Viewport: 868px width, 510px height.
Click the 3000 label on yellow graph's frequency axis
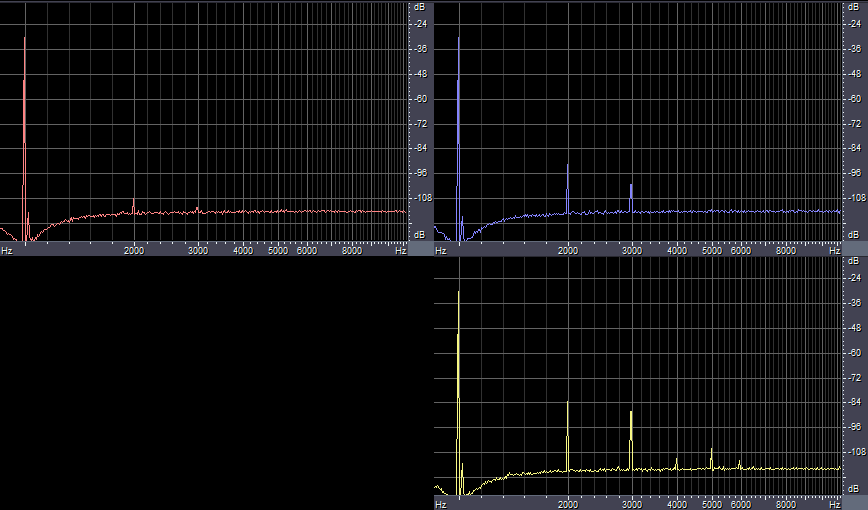[632, 505]
